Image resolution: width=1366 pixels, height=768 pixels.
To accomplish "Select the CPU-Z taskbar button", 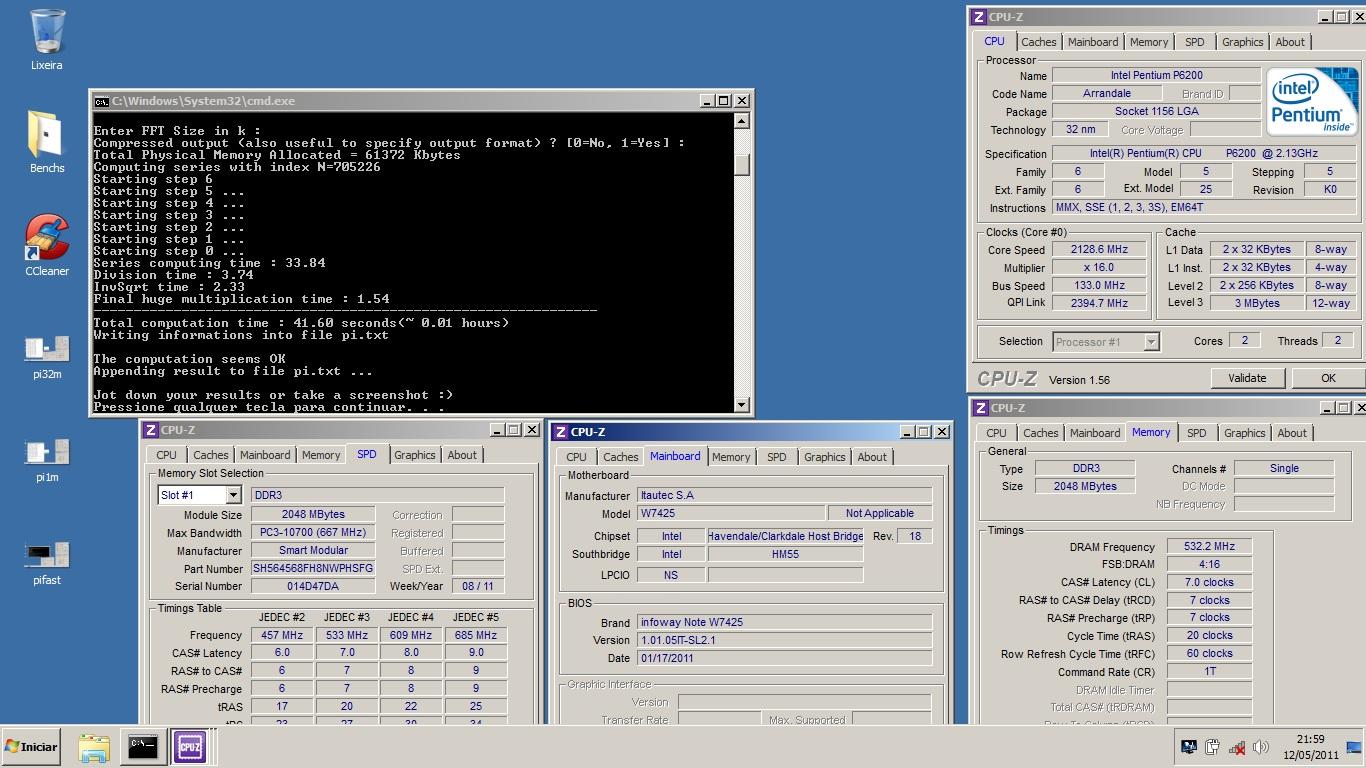I will tap(189, 747).
